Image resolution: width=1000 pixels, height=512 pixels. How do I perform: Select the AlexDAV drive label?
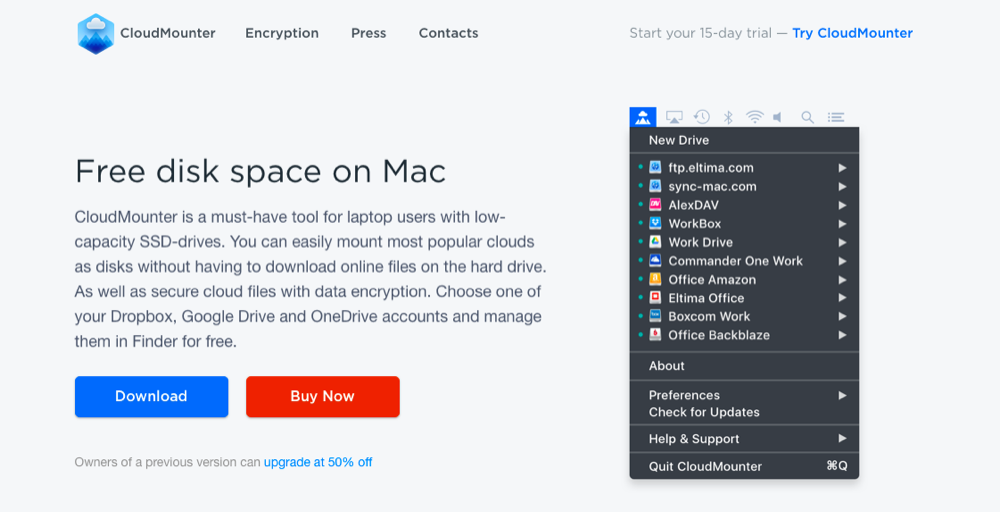pyautogui.click(x=693, y=205)
